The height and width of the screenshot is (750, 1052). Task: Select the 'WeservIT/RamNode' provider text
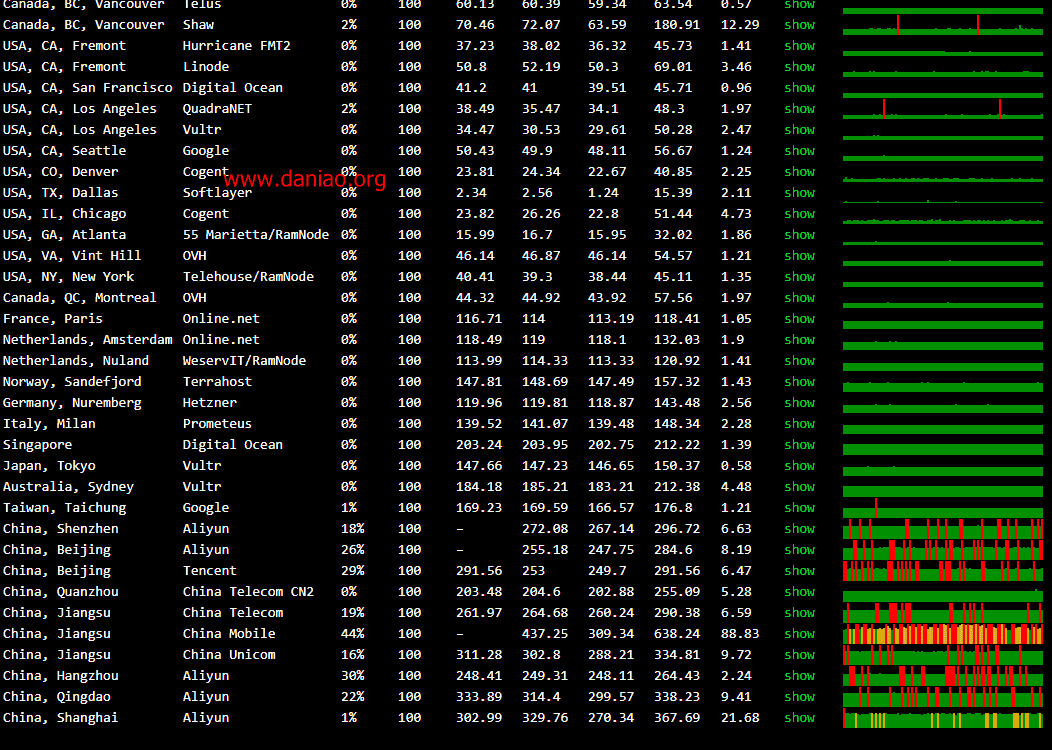(x=244, y=361)
